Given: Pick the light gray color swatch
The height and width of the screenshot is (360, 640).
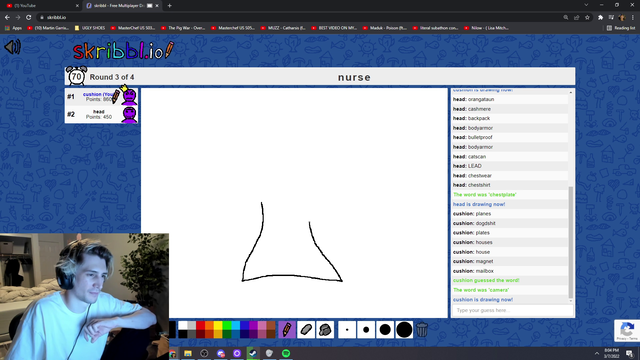Looking at the screenshot, I should coord(191,325).
